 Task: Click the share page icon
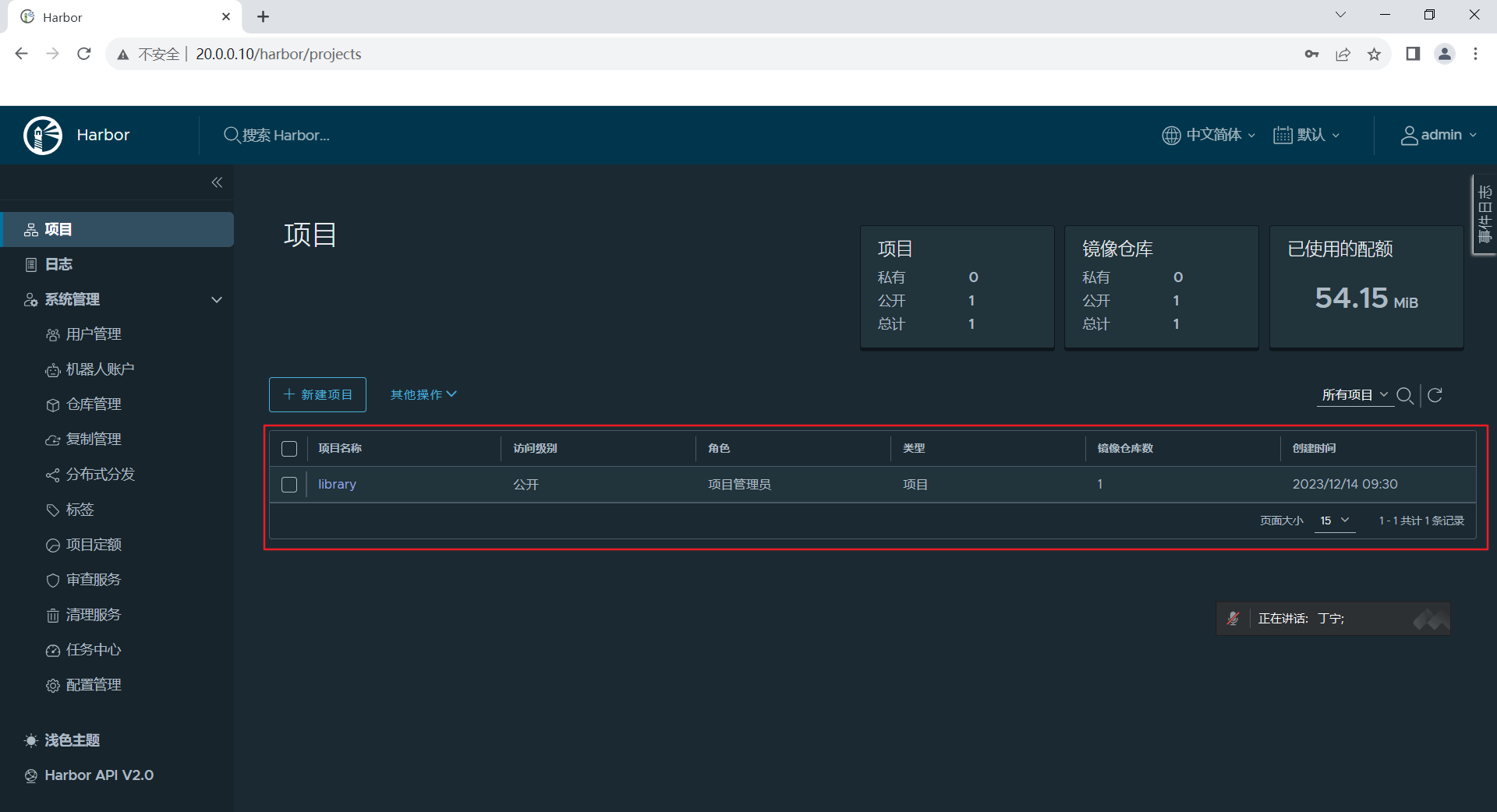point(1343,54)
